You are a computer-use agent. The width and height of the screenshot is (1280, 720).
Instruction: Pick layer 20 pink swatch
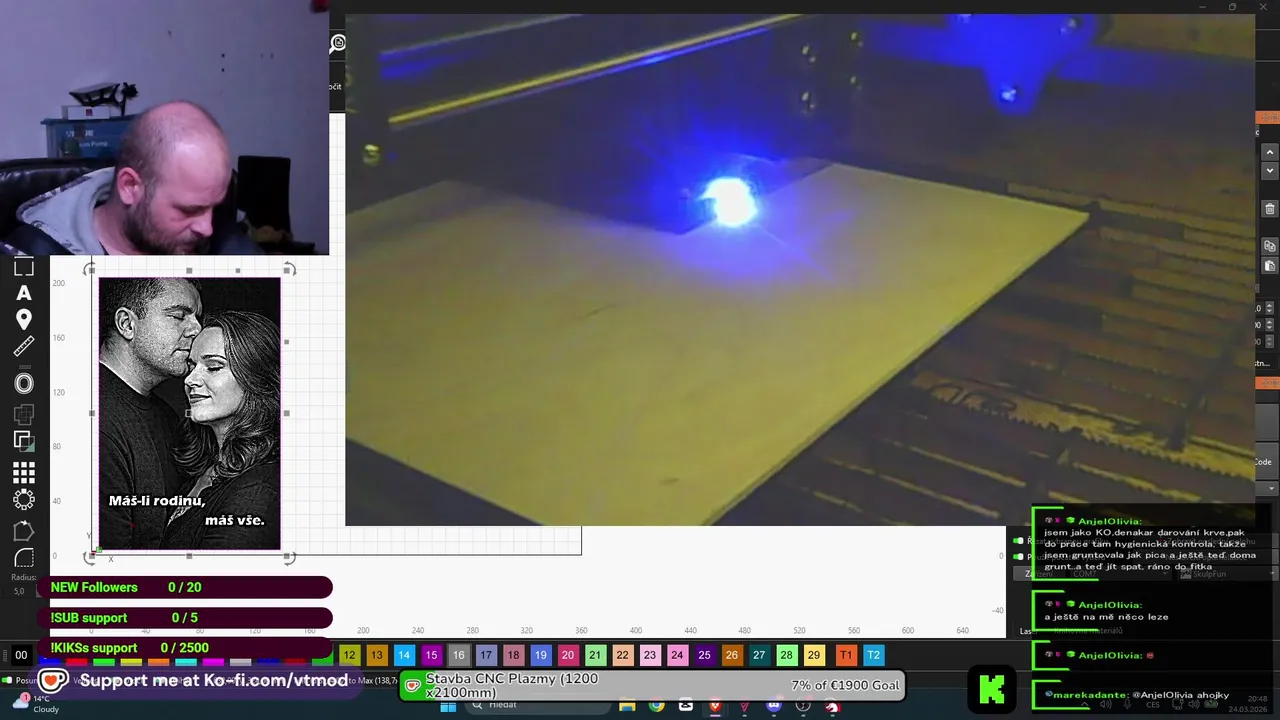pyautogui.click(x=568, y=655)
